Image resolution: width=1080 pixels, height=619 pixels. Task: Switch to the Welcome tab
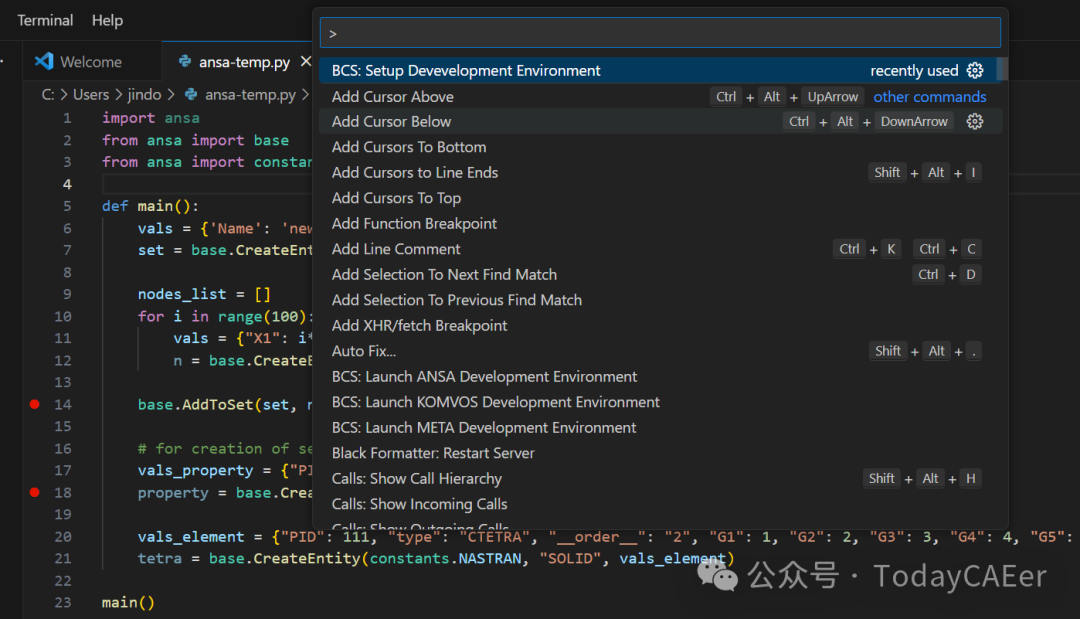click(x=91, y=61)
